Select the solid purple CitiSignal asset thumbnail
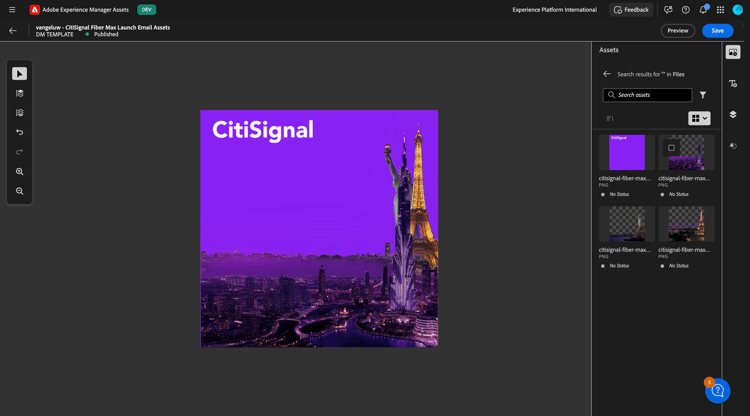Image resolution: width=750 pixels, height=416 pixels. click(627, 152)
